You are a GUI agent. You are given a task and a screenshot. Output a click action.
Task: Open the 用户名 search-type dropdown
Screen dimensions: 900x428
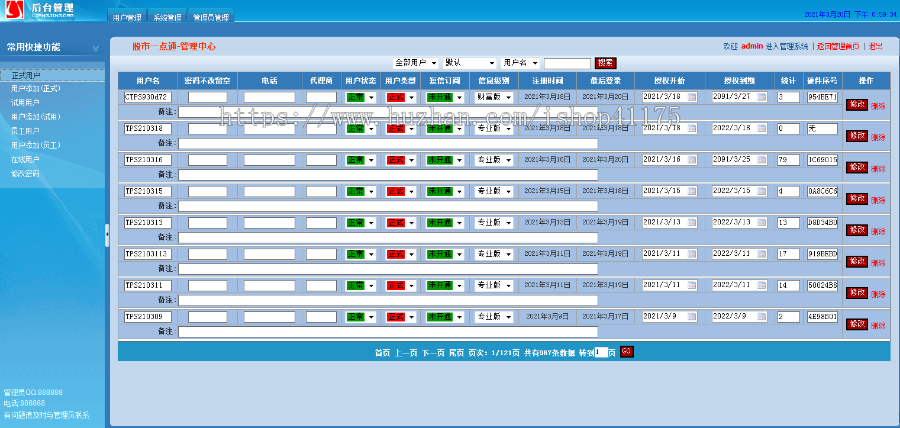point(525,62)
